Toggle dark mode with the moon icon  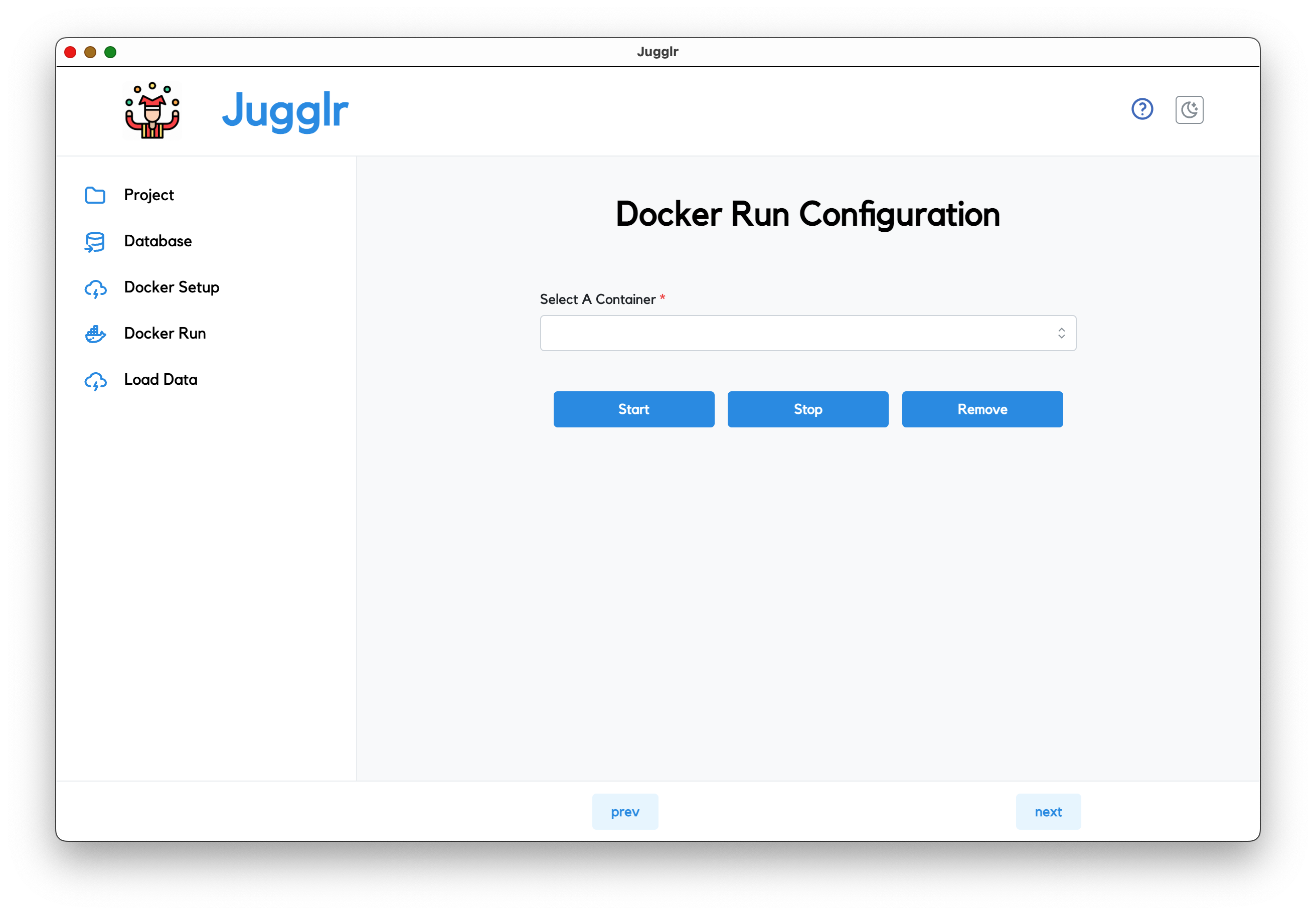tap(1189, 109)
